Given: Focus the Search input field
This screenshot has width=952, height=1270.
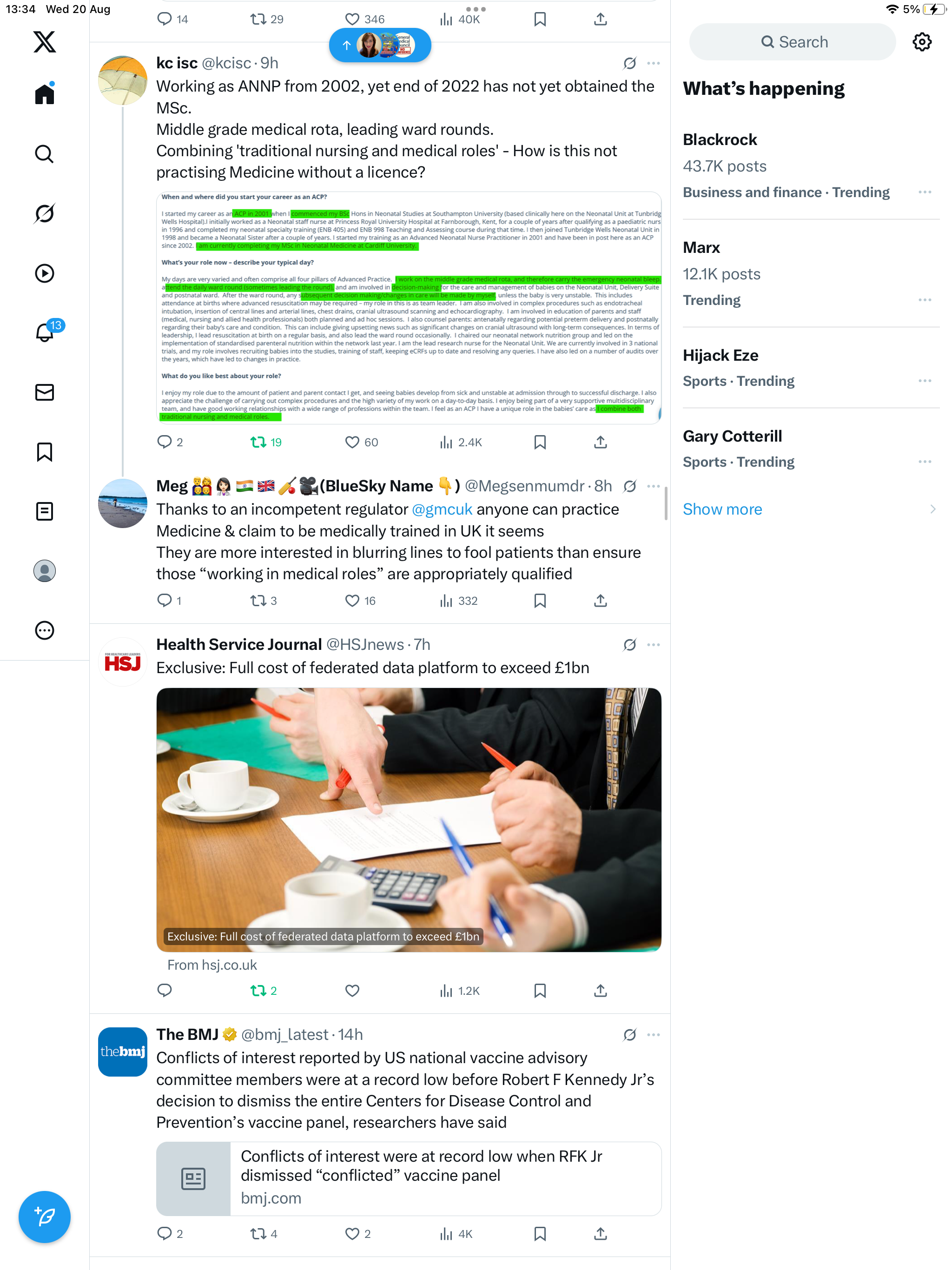Looking at the screenshot, I should point(792,42).
